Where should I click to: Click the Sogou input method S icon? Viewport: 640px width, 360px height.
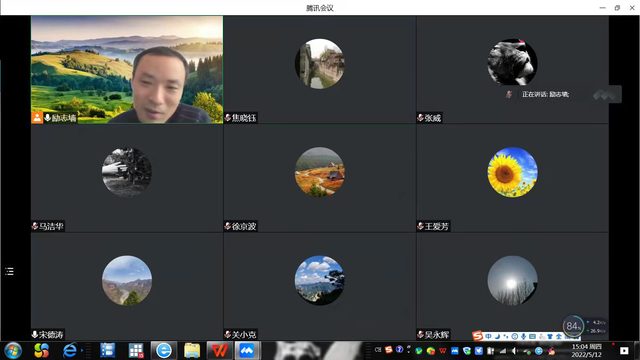pyautogui.click(x=477, y=336)
